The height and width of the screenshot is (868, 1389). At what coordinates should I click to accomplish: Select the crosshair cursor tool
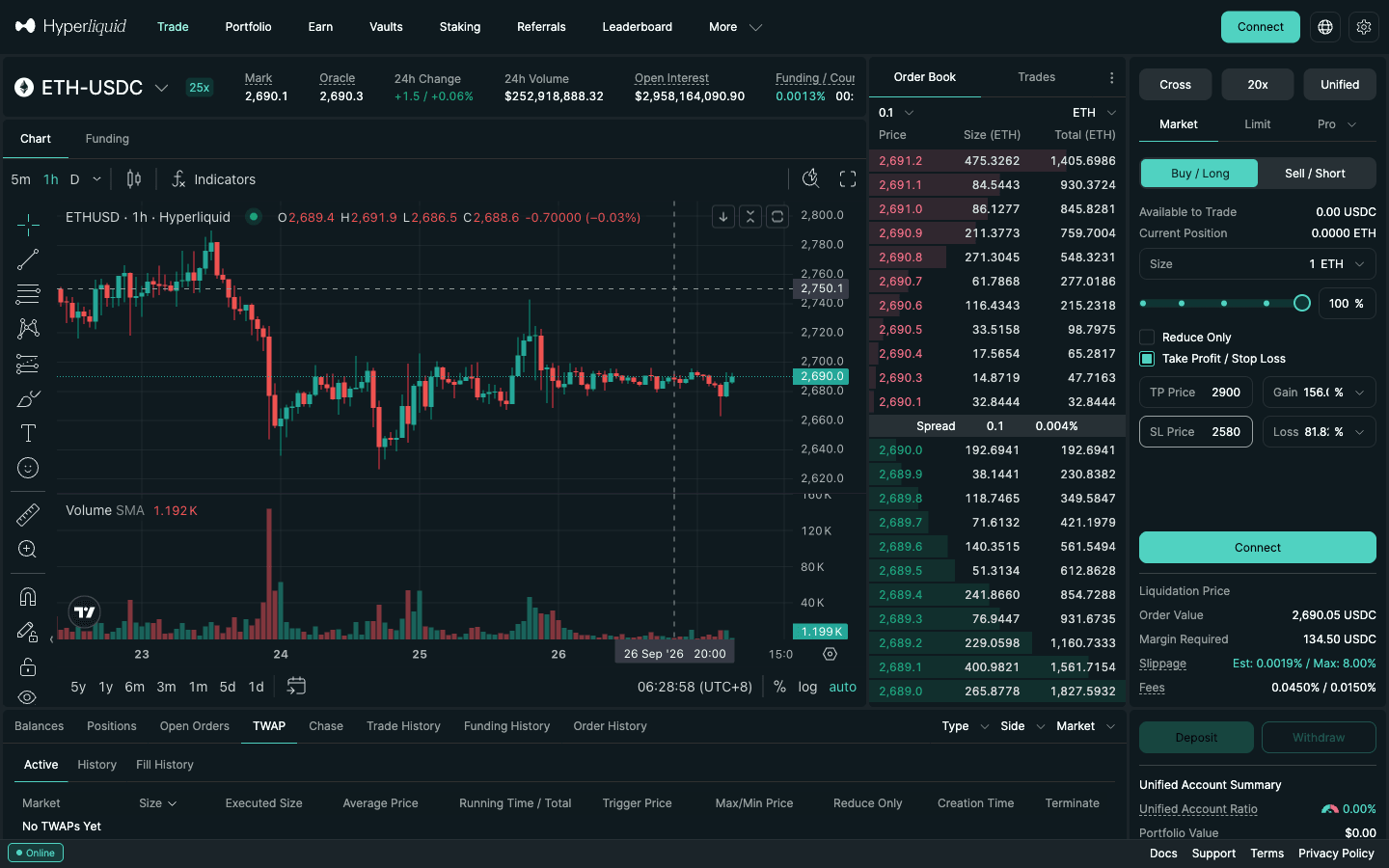28,225
